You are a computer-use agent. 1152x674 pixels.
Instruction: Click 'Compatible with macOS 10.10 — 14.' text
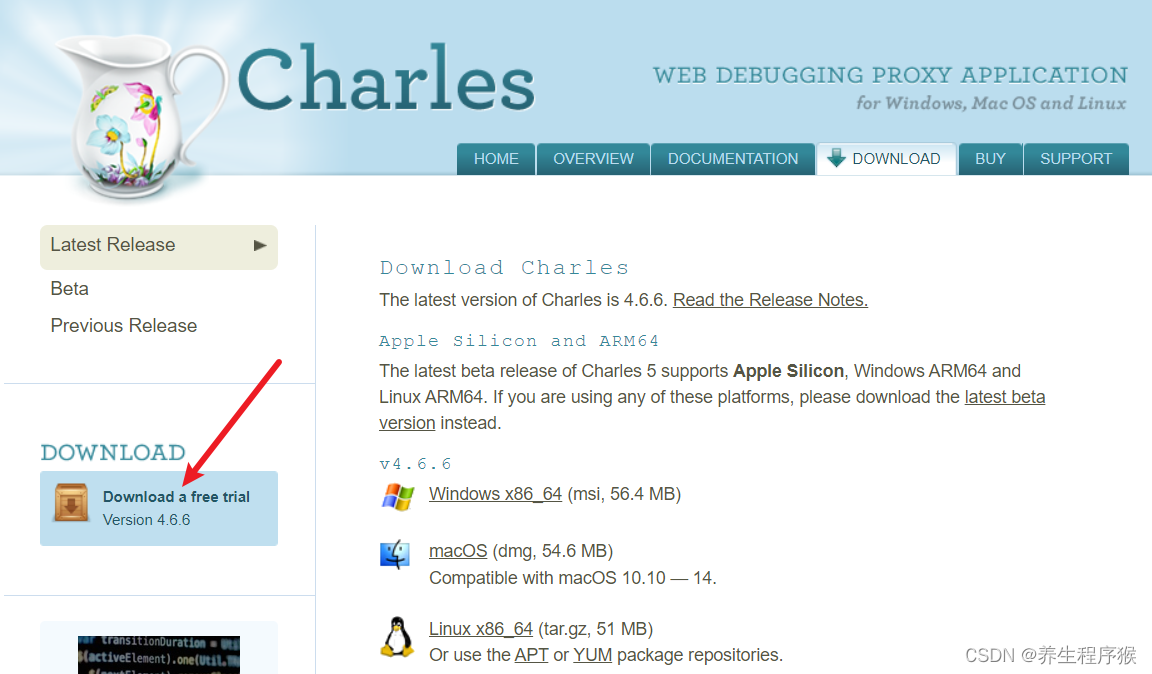pyautogui.click(x=572, y=578)
